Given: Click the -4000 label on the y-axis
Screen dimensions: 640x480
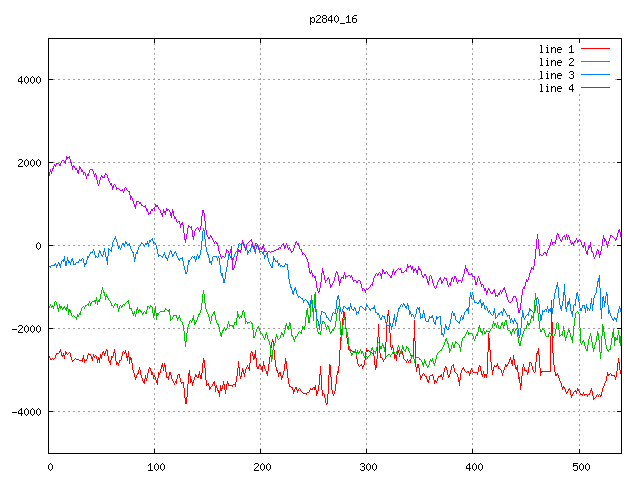Looking at the screenshot, I should tap(24, 412).
